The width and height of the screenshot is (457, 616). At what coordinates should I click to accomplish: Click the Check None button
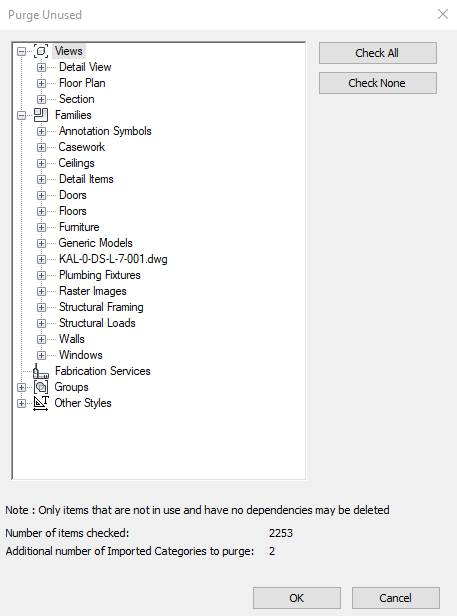point(378,83)
